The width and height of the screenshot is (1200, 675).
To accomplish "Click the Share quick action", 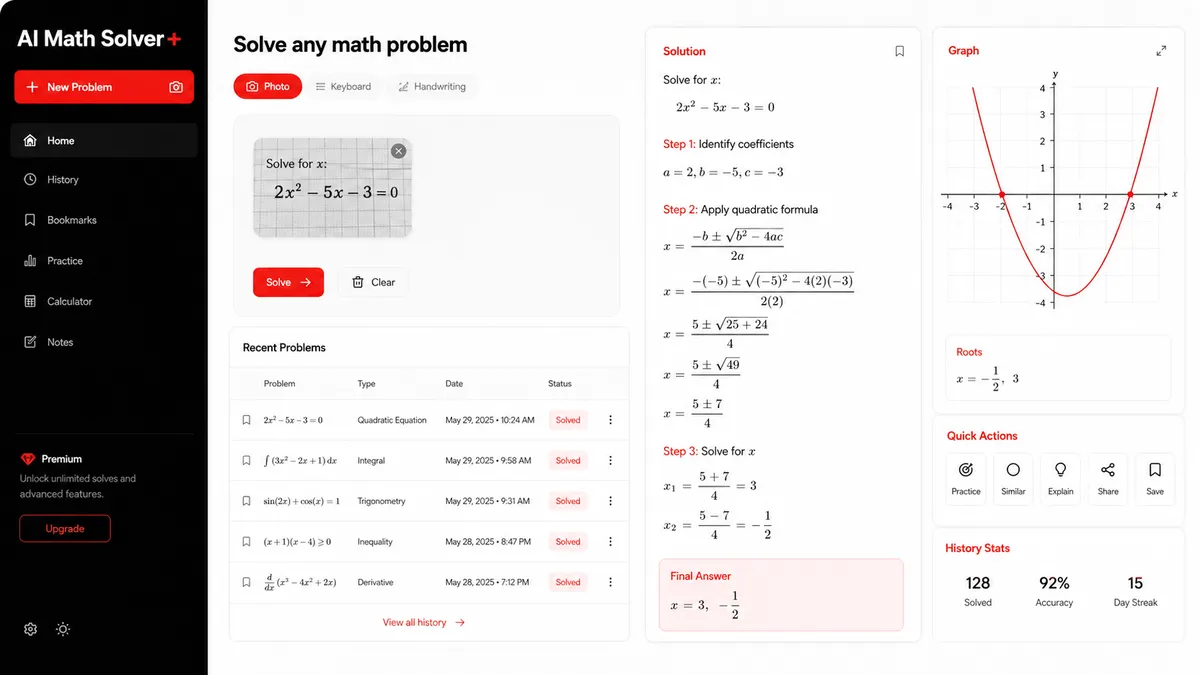I will 1108,478.
